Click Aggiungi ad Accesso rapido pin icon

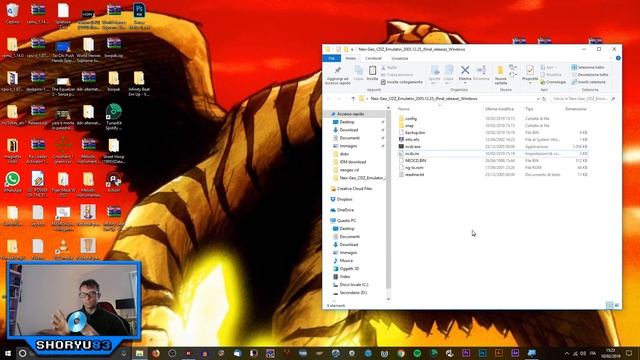[338, 71]
